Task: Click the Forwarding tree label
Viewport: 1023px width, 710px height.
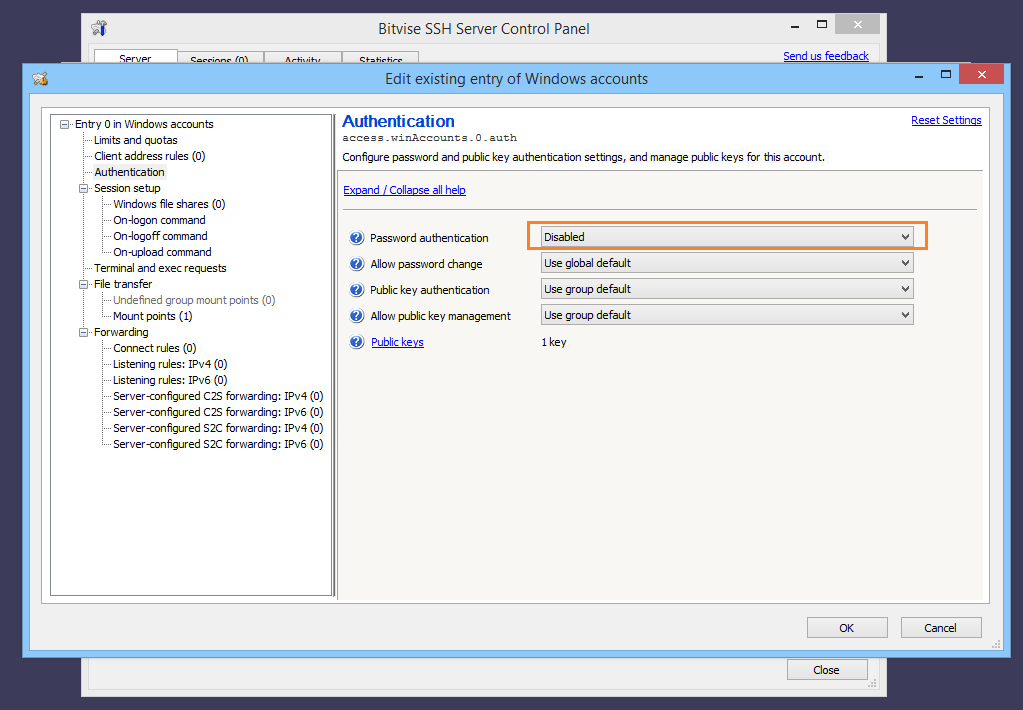Action: click(121, 332)
